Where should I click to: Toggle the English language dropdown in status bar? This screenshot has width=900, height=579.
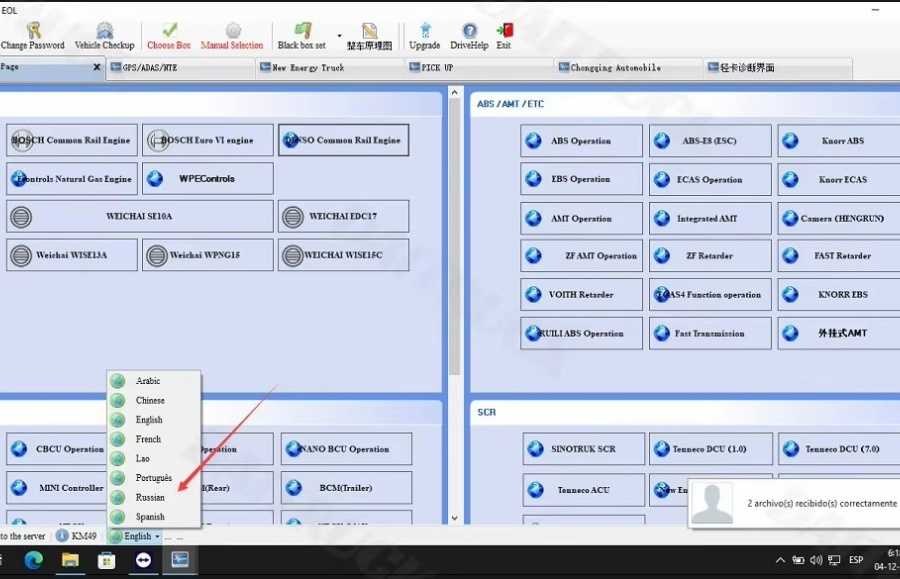[x=135, y=536]
